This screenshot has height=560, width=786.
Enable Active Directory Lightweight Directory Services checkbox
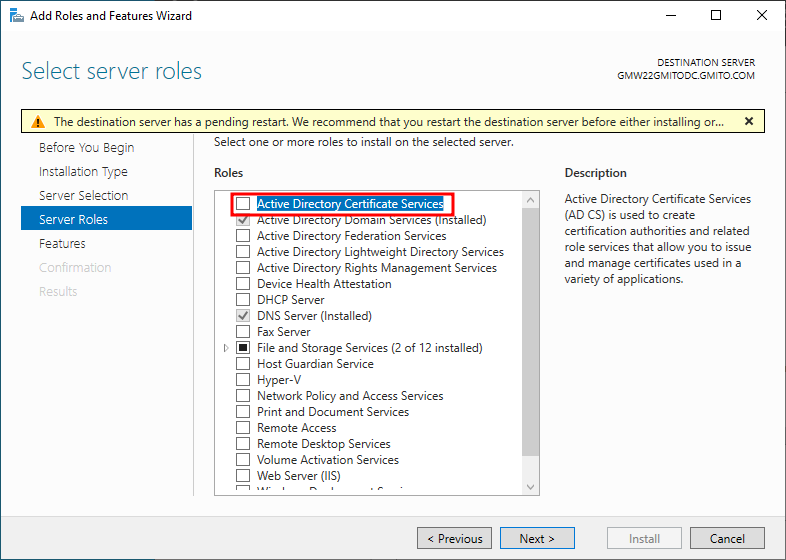pos(243,252)
